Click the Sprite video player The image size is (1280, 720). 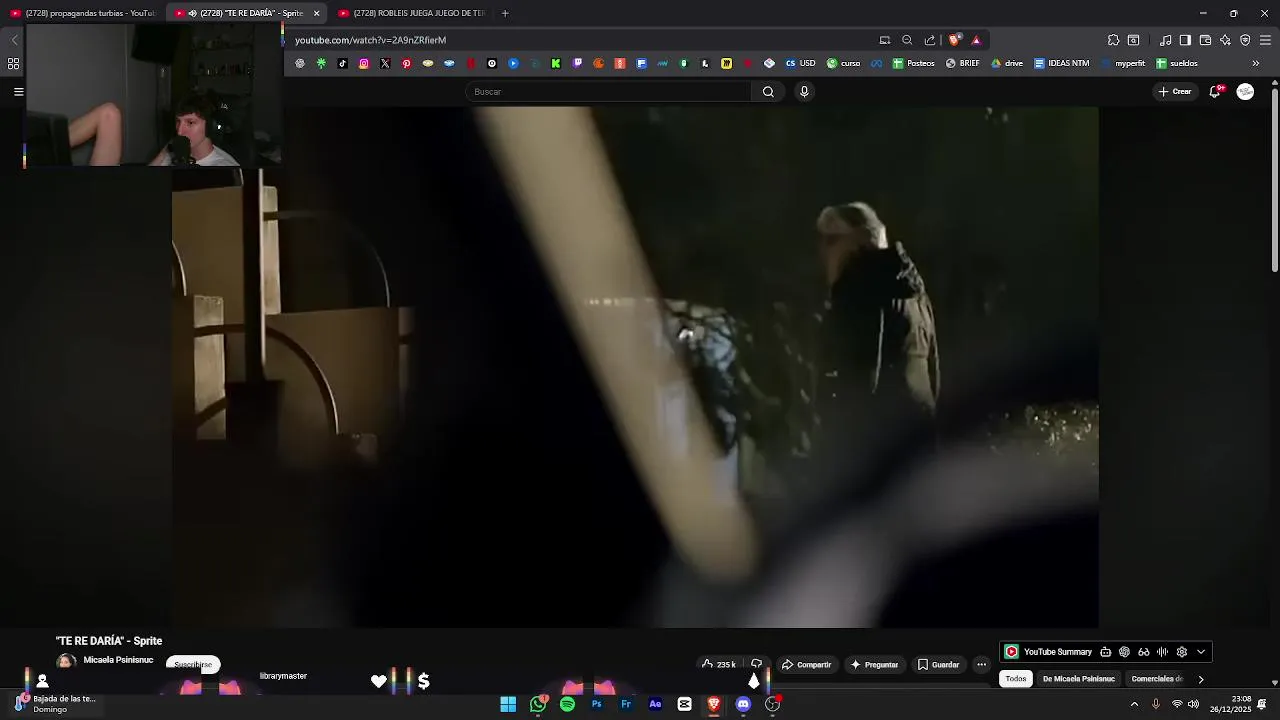coord(635,367)
